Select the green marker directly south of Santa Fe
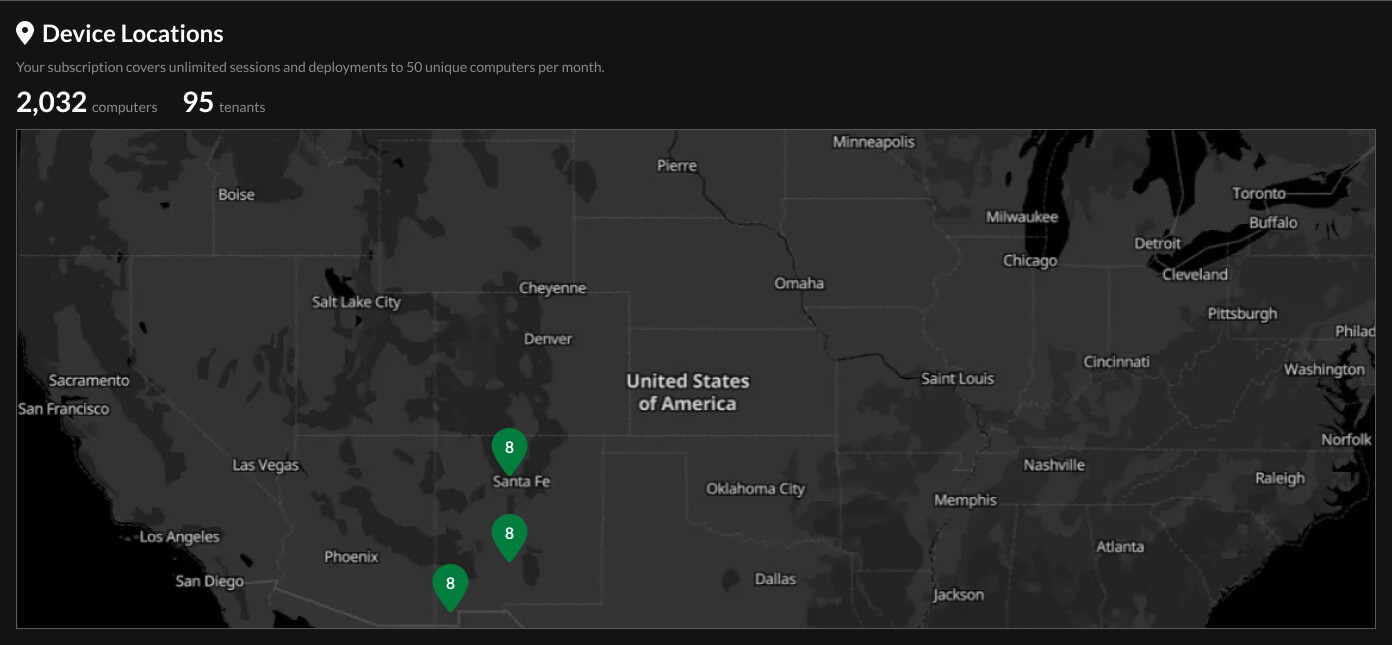The height and width of the screenshot is (645, 1392). [509, 535]
